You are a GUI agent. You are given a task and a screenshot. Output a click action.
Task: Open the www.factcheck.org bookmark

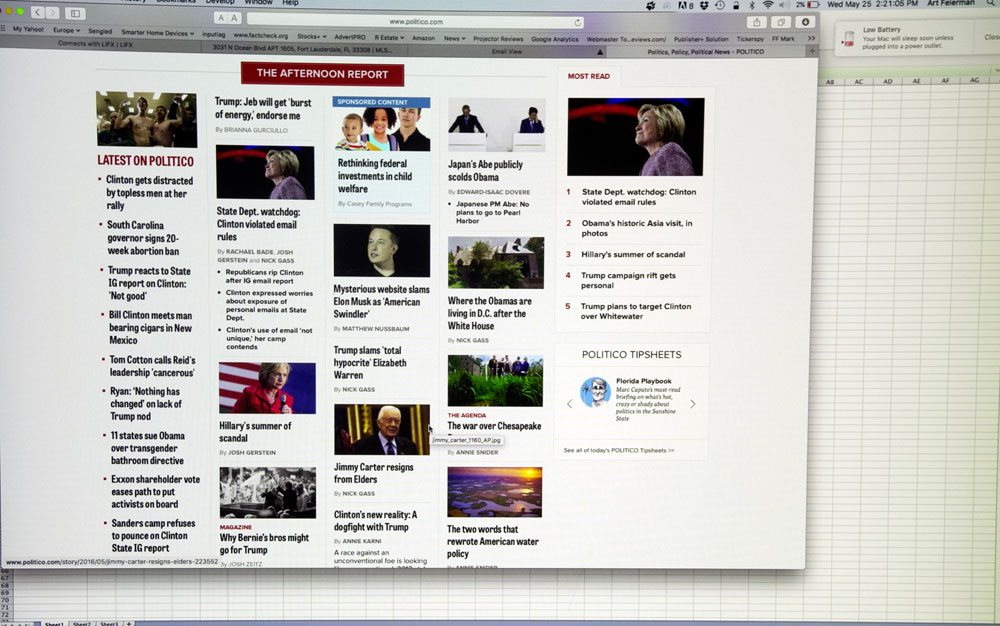click(261, 35)
